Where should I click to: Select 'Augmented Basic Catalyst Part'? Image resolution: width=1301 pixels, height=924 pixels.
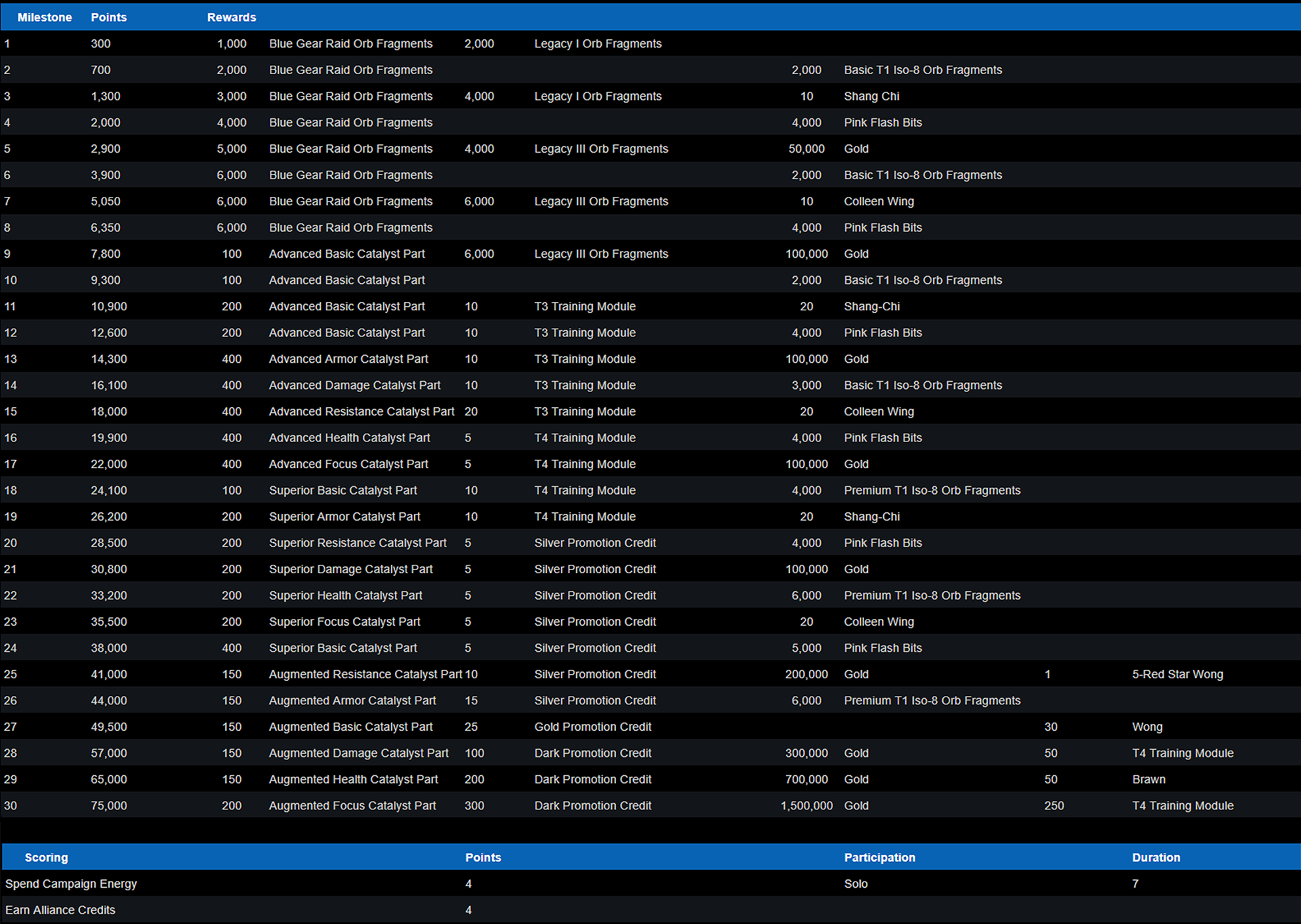point(351,727)
